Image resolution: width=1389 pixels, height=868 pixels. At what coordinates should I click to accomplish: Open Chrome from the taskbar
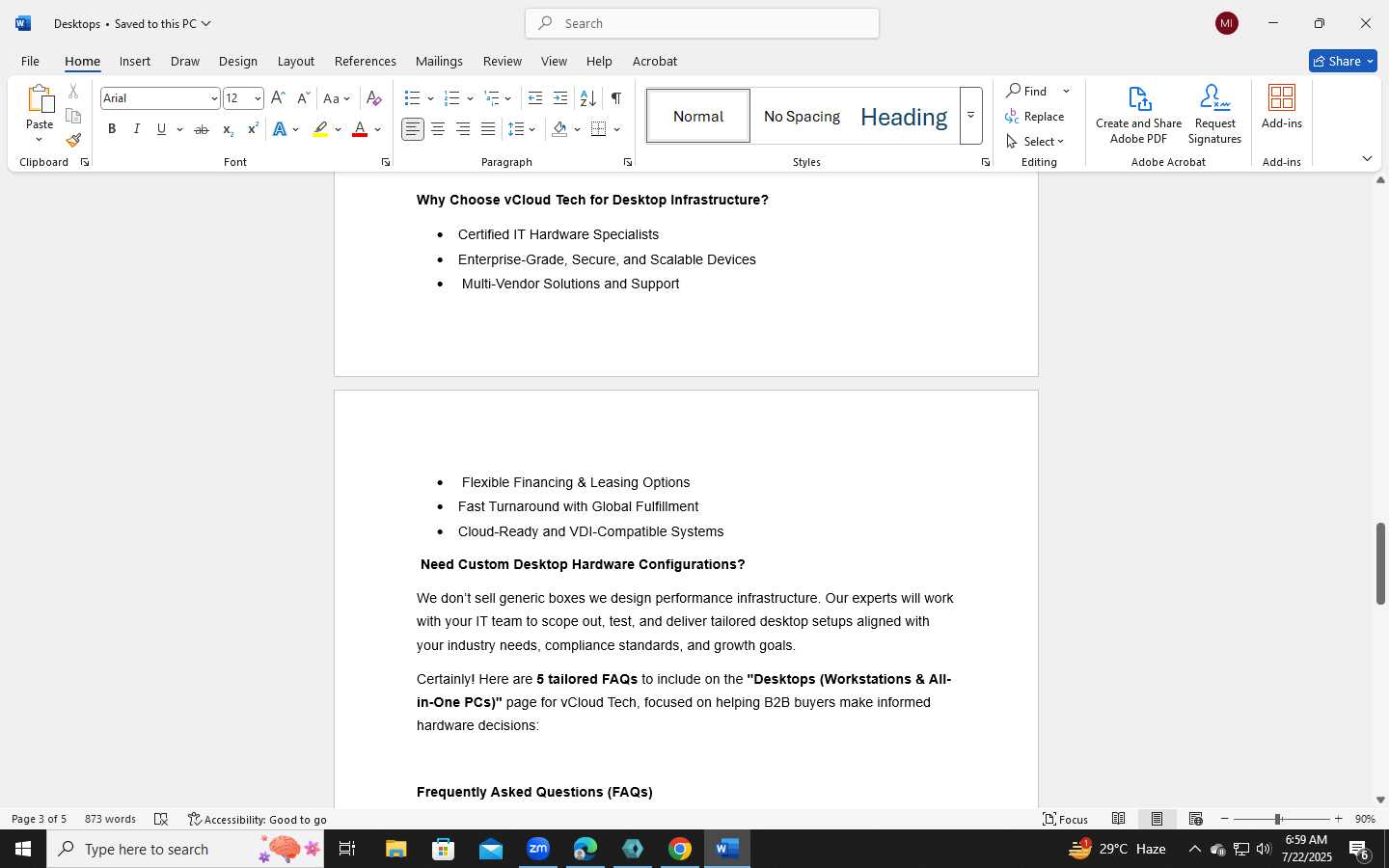click(x=680, y=849)
